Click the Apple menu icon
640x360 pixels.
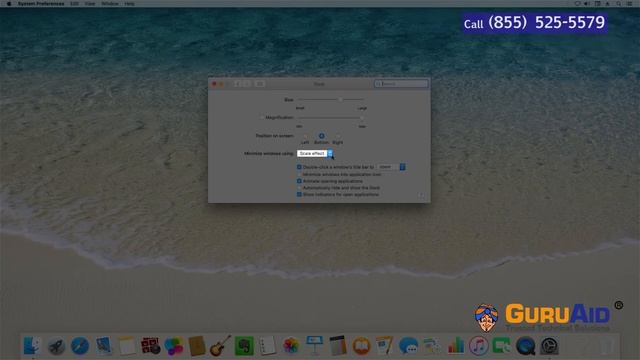(x=9, y=4)
